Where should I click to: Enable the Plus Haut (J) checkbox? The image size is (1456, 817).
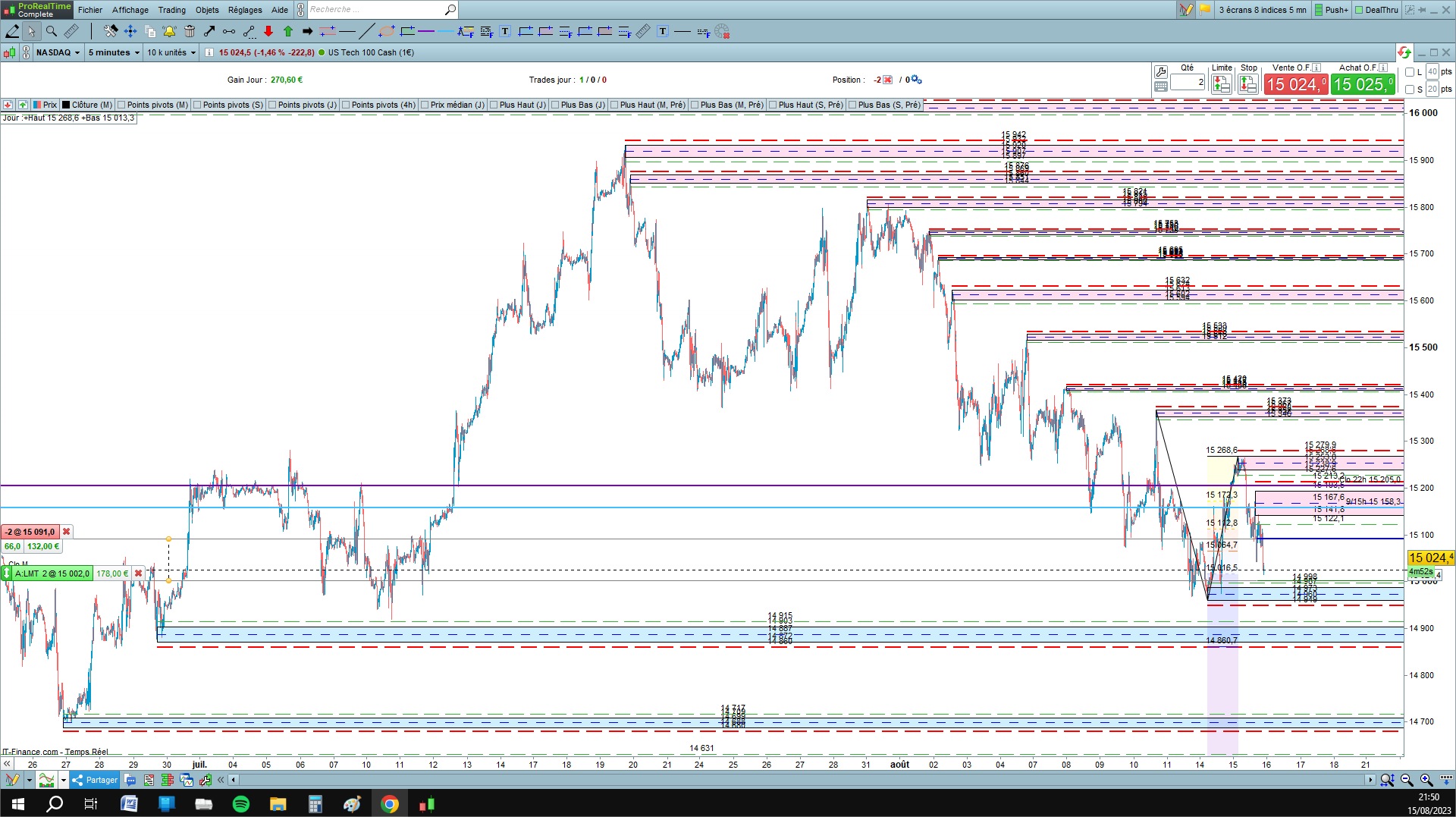[x=494, y=105]
